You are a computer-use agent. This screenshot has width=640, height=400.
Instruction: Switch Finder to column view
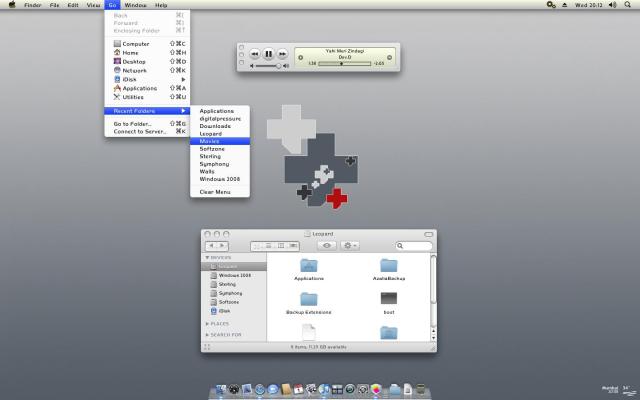281,246
